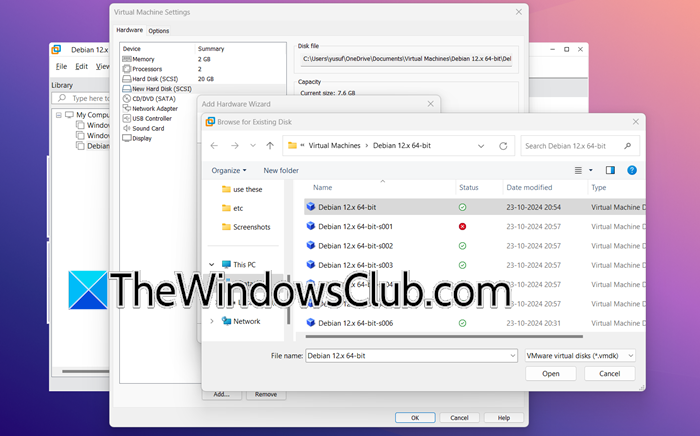Open the 'use these' folder in sidebar

[242, 189]
